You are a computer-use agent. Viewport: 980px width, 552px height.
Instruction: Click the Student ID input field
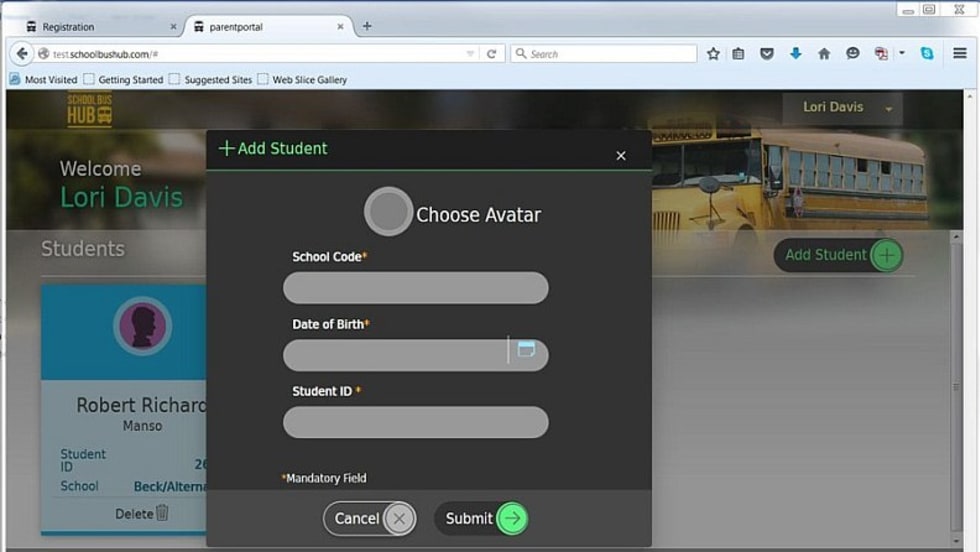415,422
